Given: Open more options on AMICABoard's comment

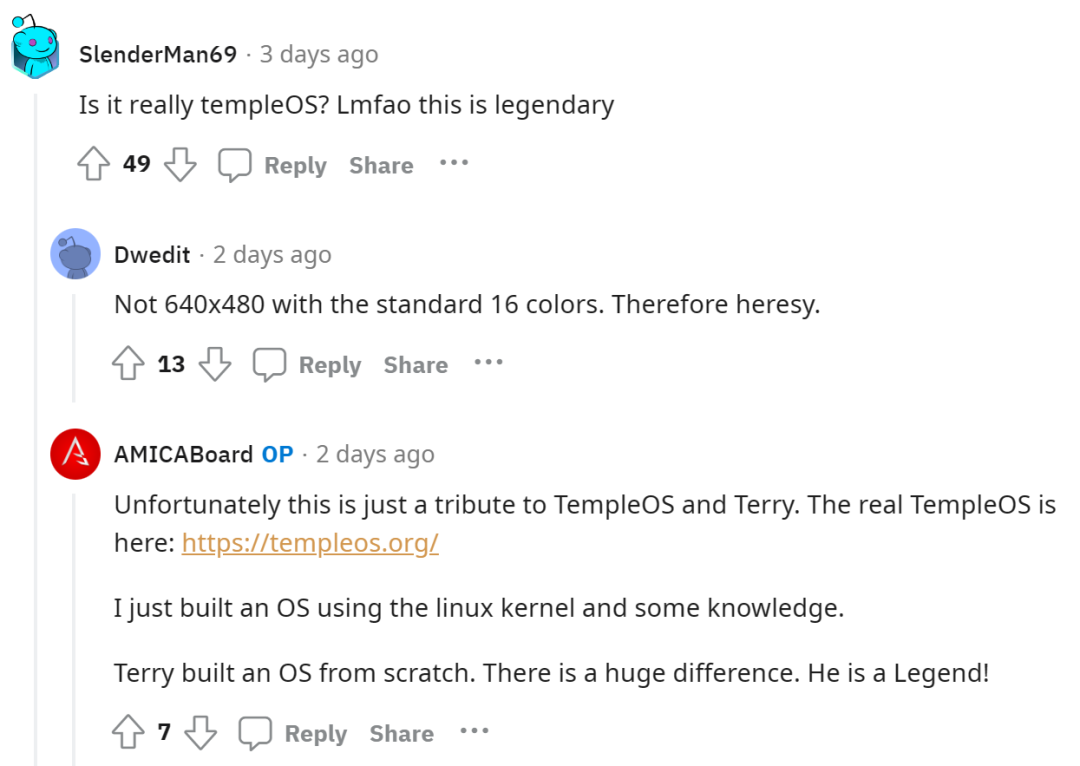Looking at the screenshot, I should [x=474, y=731].
